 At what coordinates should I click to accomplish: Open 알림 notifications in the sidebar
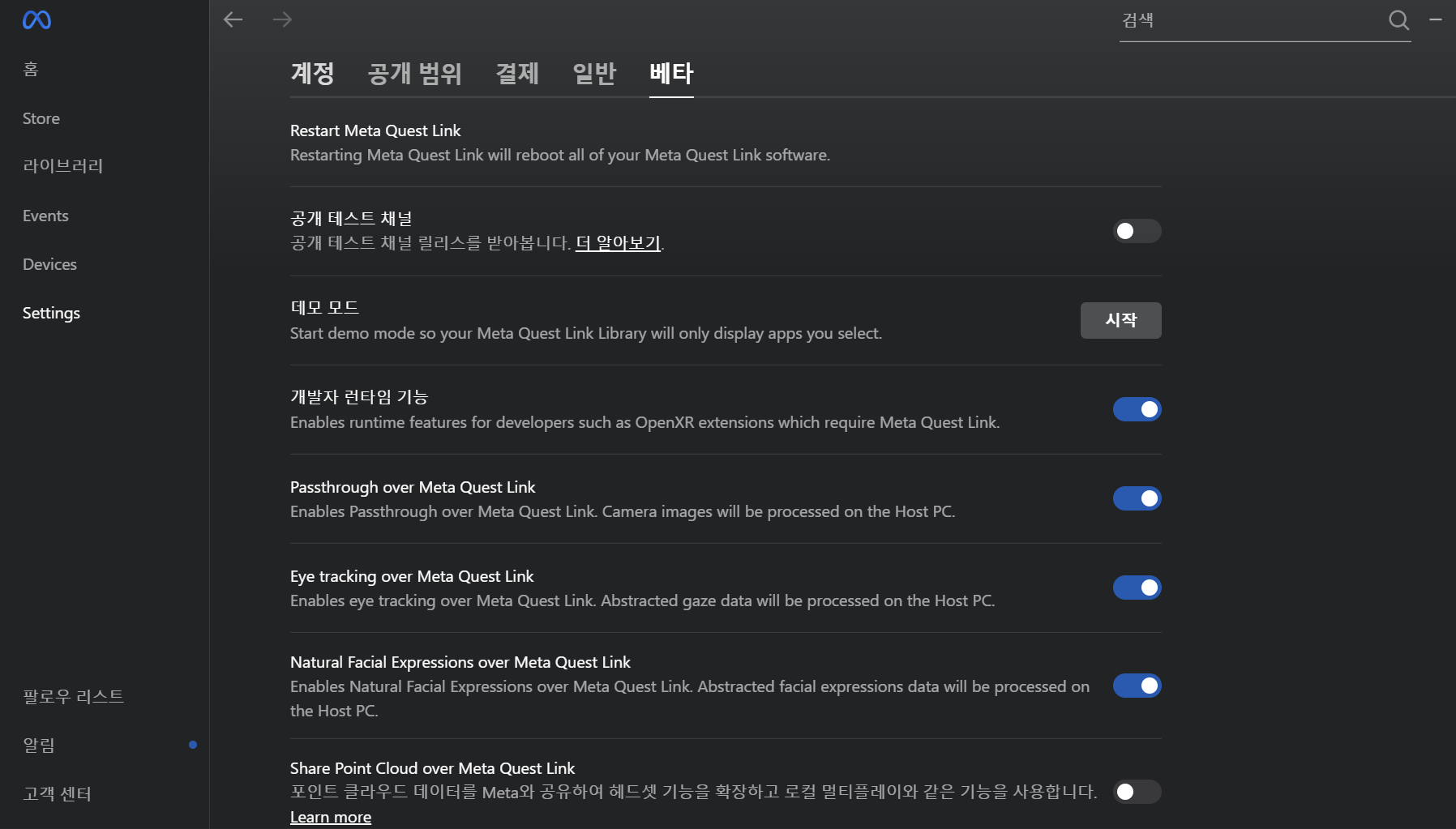pyautogui.click(x=39, y=745)
